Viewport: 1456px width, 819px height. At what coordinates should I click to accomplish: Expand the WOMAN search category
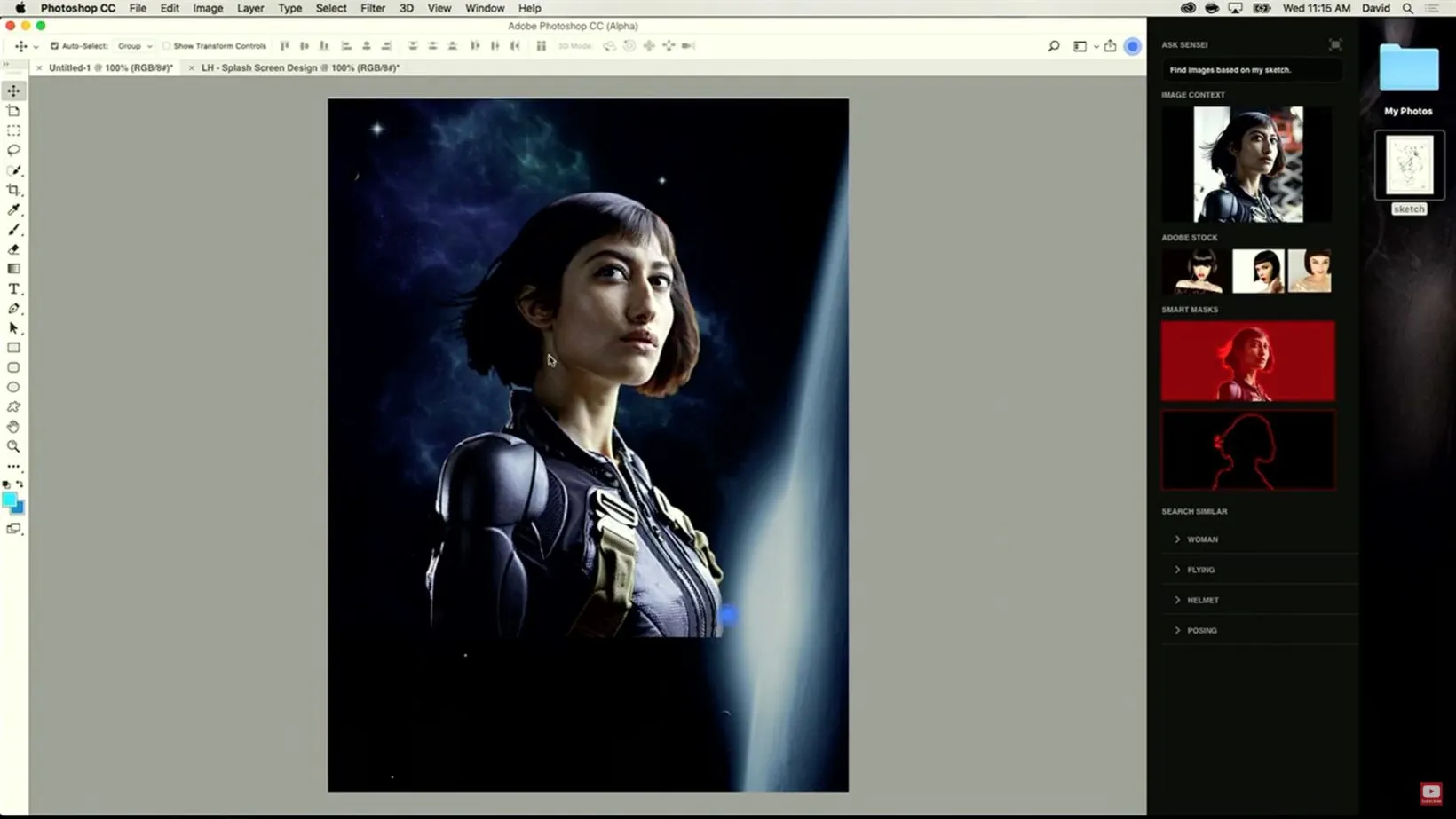tap(1202, 539)
